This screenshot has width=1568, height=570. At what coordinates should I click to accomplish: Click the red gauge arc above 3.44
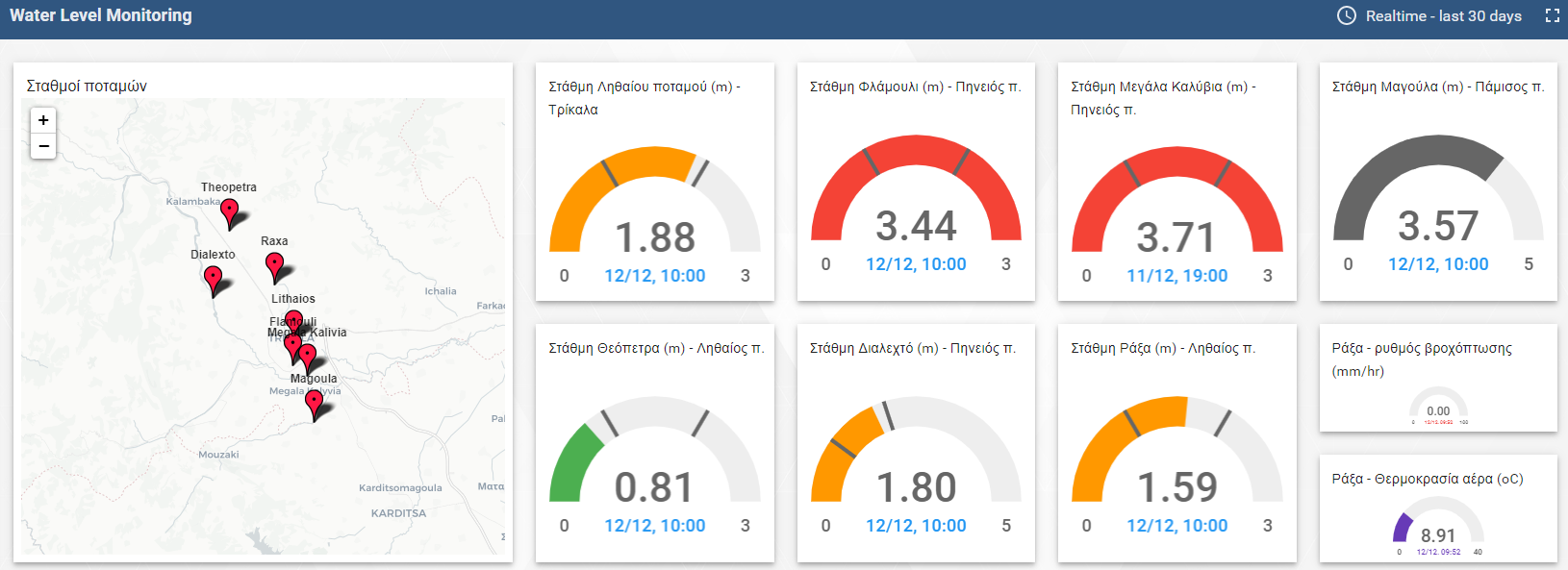click(x=916, y=152)
